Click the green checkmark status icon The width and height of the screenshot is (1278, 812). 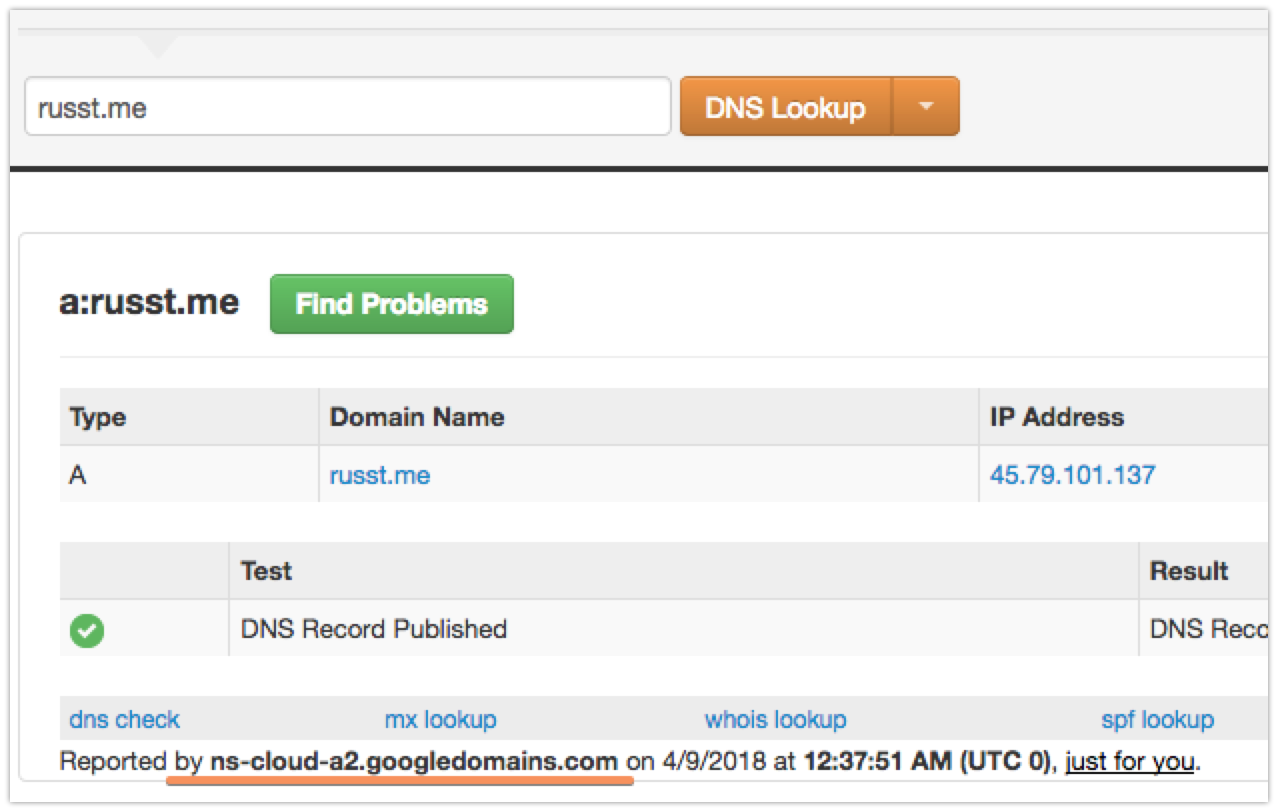click(87, 630)
